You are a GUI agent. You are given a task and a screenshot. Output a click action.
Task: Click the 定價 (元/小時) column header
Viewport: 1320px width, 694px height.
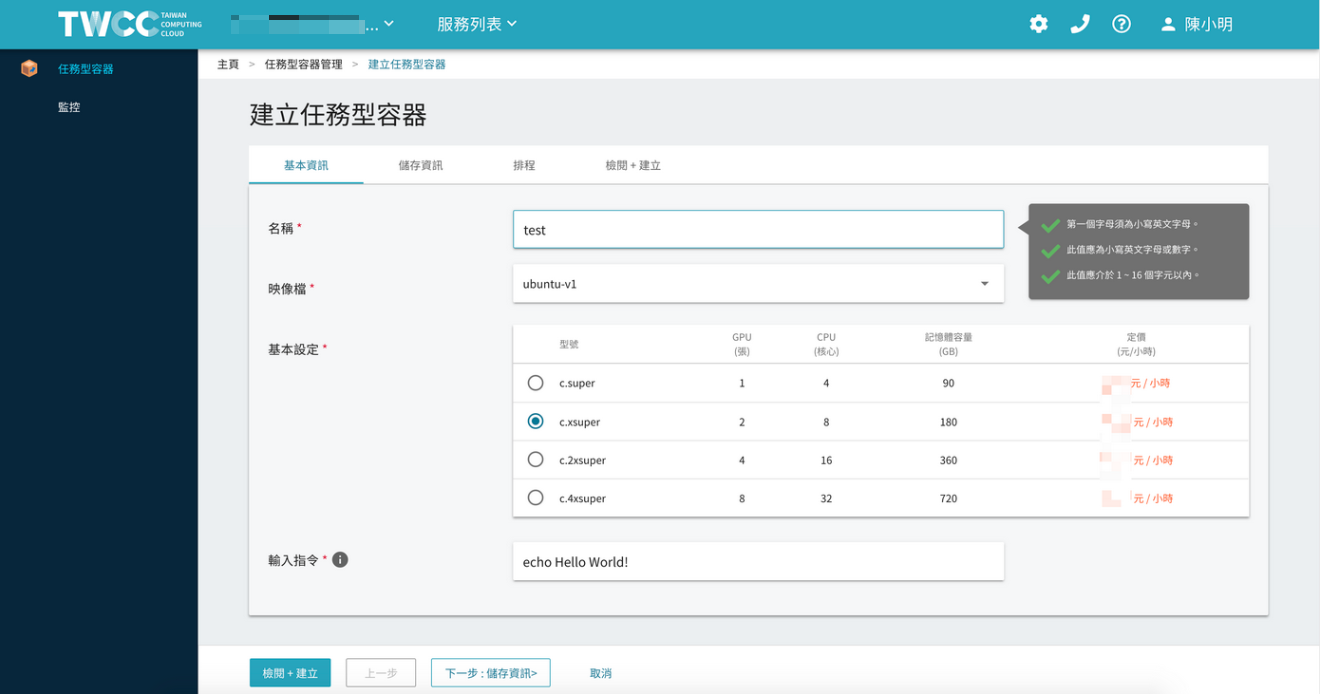(x=1136, y=344)
